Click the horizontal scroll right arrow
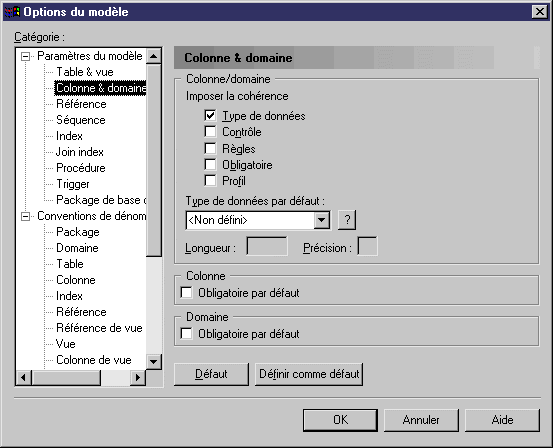Screen dimensions: 553x448 [x=138, y=377]
